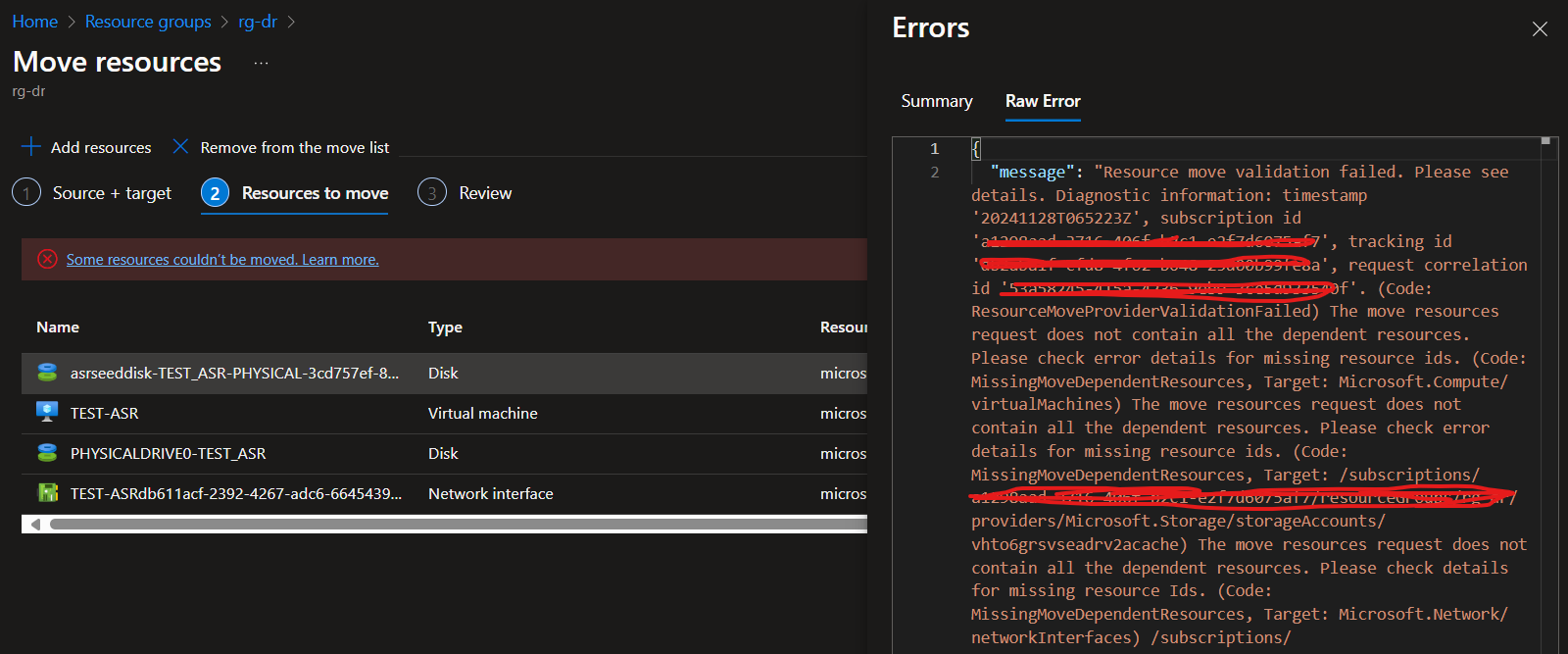Click line number 1 in the error editor
This screenshot has width=1568, height=654.
pos(934,148)
